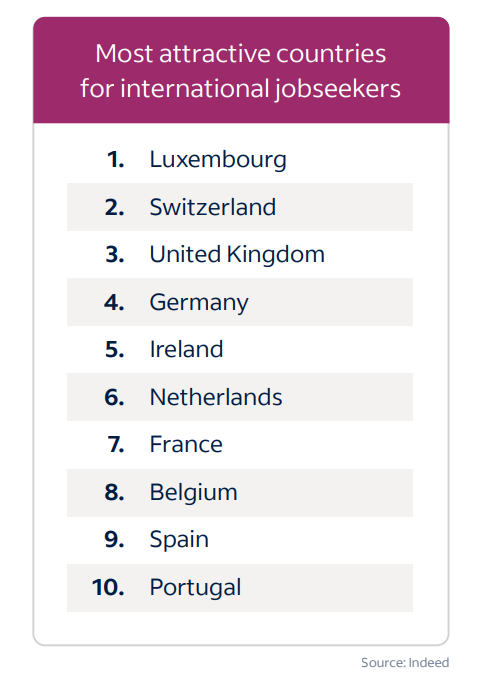Select the Germany row

tap(240, 302)
